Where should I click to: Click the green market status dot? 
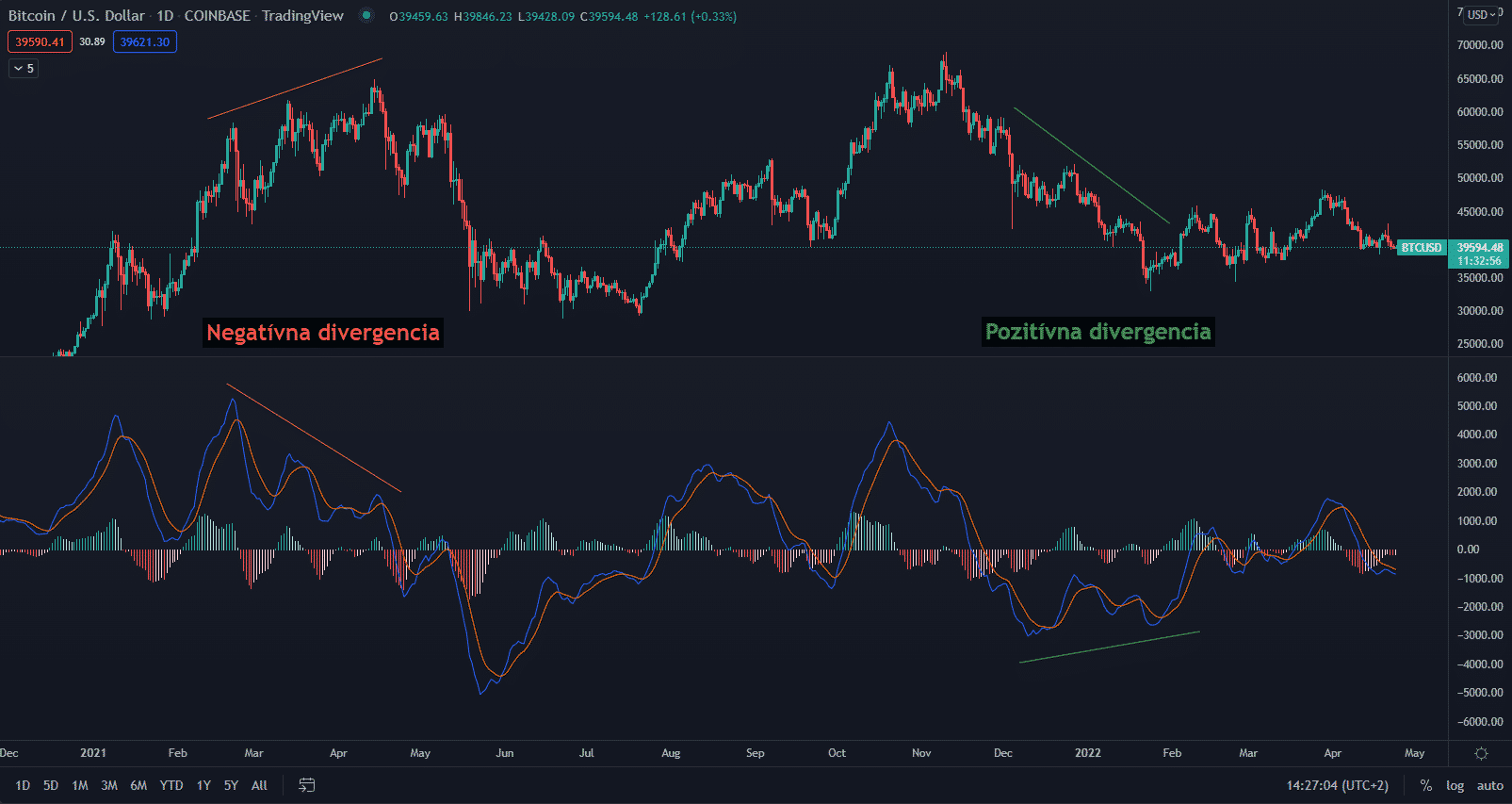[x=366, y=15]
